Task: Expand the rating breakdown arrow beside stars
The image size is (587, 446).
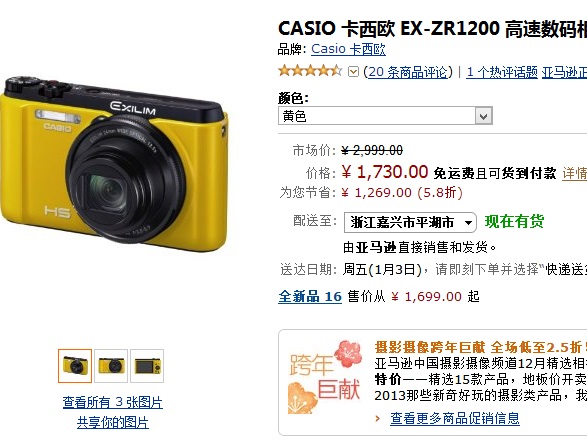Action: coord(353,72)
